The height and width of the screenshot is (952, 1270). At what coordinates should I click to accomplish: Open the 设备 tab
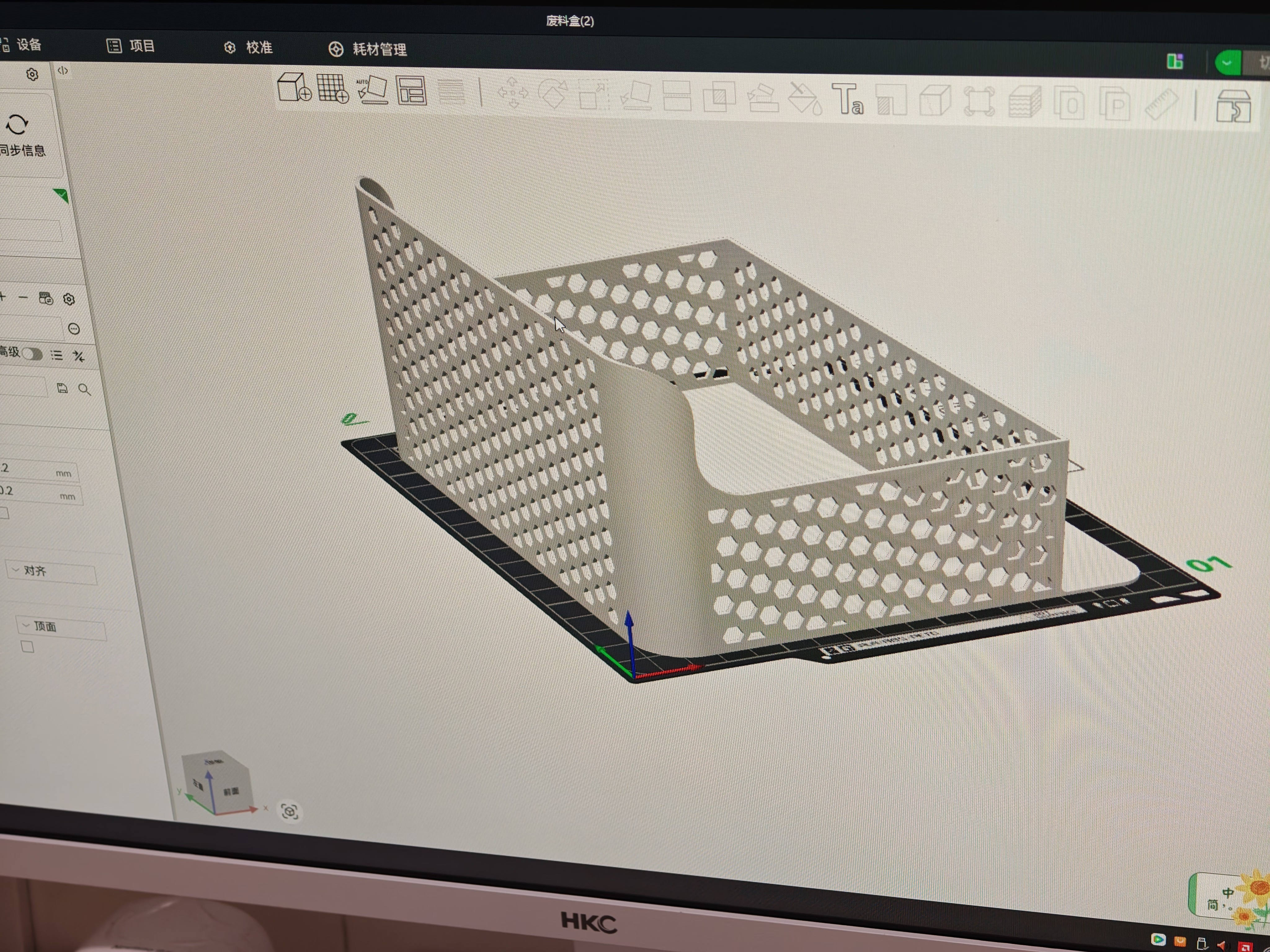[x=22, y=44]
